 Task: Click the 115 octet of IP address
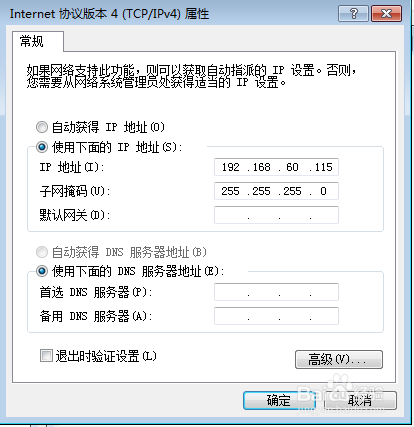(x=323, y=167)
